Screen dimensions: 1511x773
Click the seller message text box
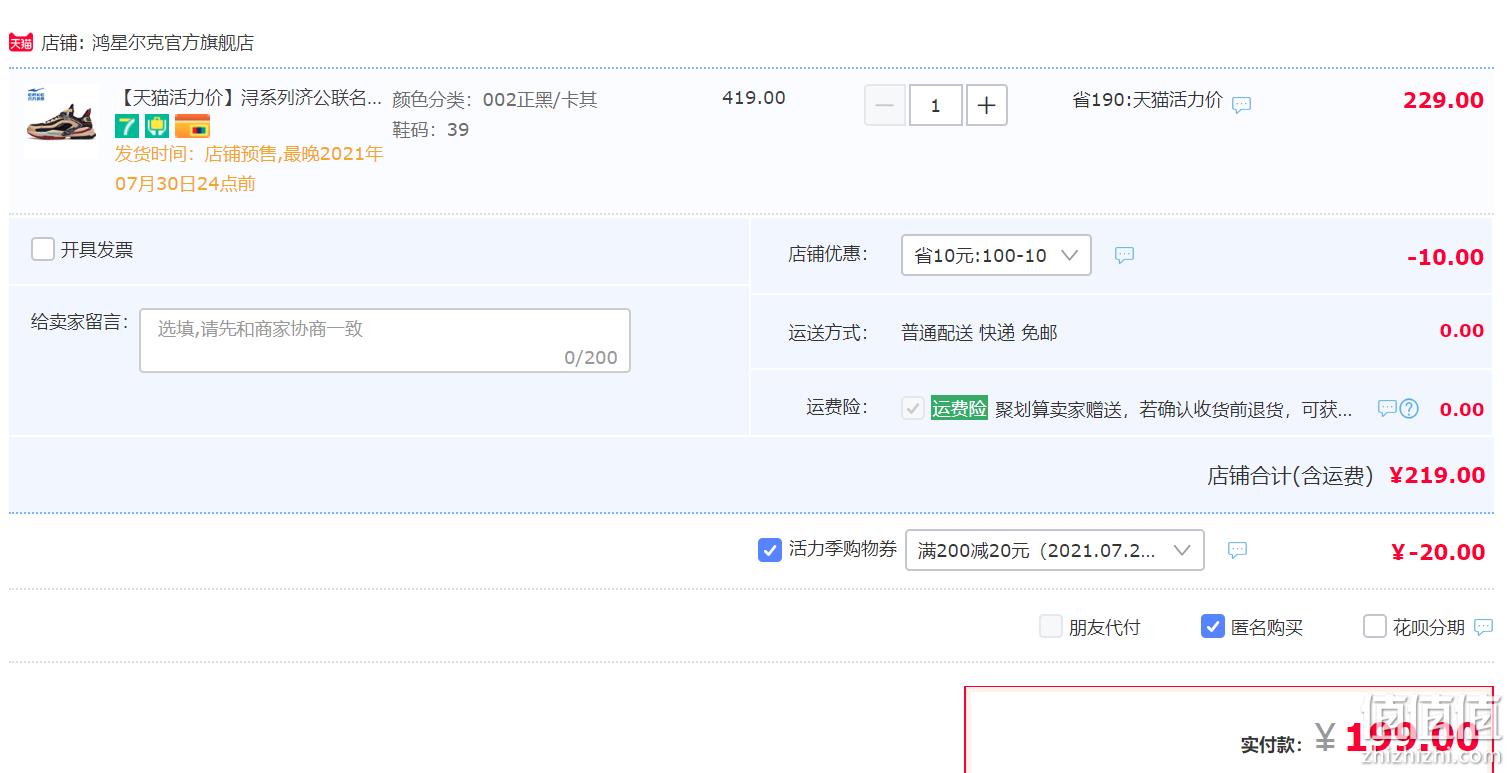385,340
